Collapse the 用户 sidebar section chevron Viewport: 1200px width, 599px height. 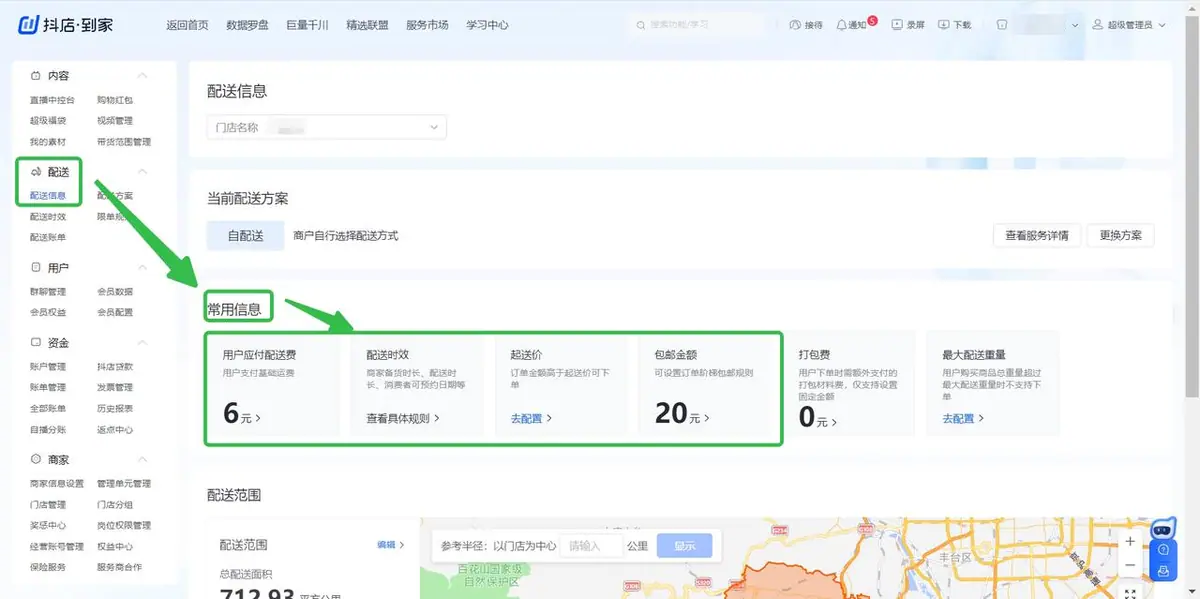pos(142,268)
